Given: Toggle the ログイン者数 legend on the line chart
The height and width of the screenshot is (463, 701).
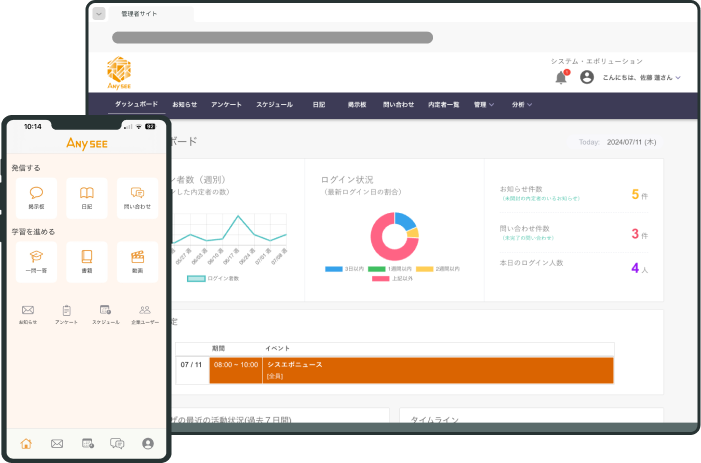Looking at the screenshot, I should [x=213, y=278].
